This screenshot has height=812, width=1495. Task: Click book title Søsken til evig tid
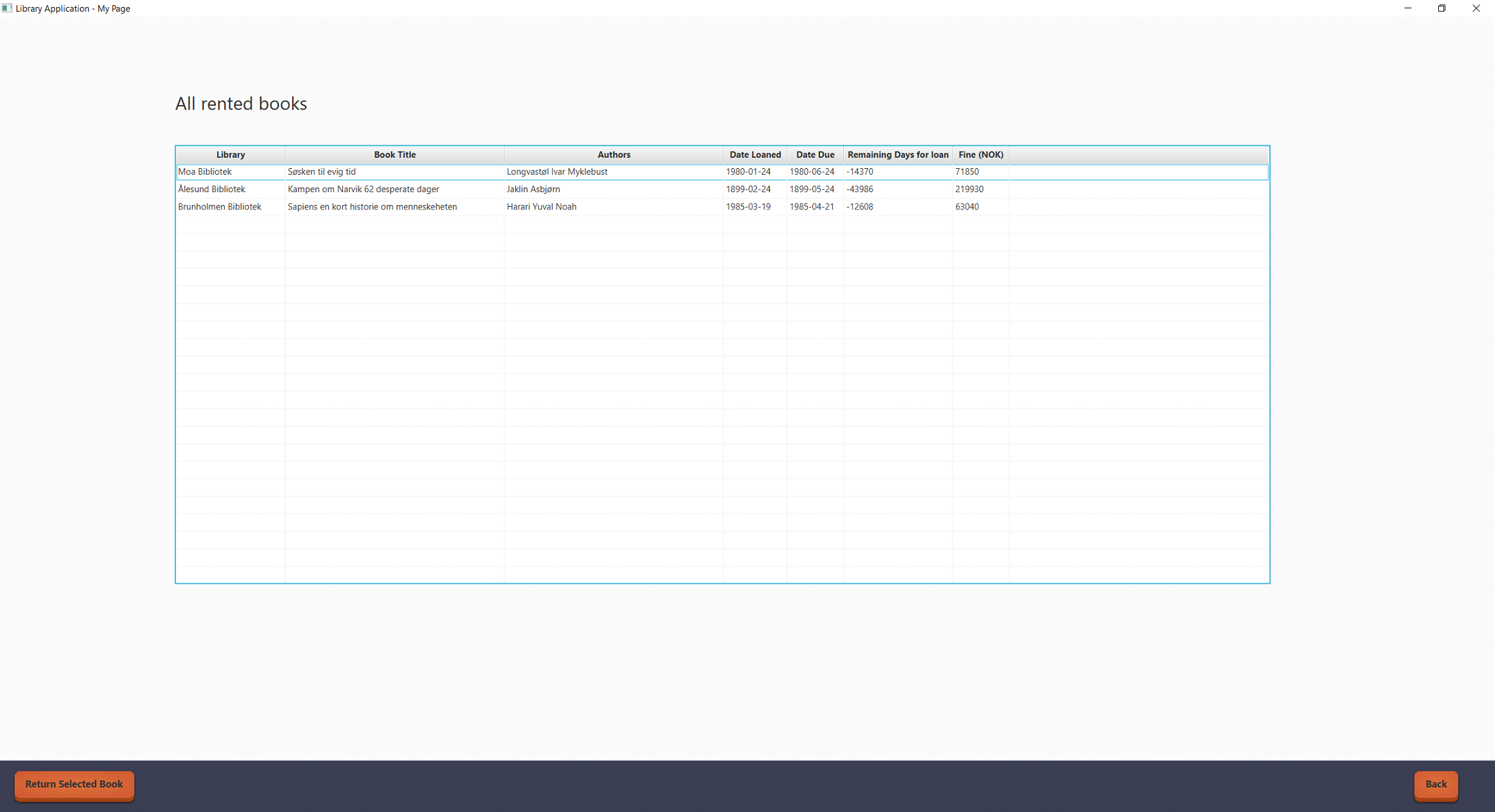(322, 172)
